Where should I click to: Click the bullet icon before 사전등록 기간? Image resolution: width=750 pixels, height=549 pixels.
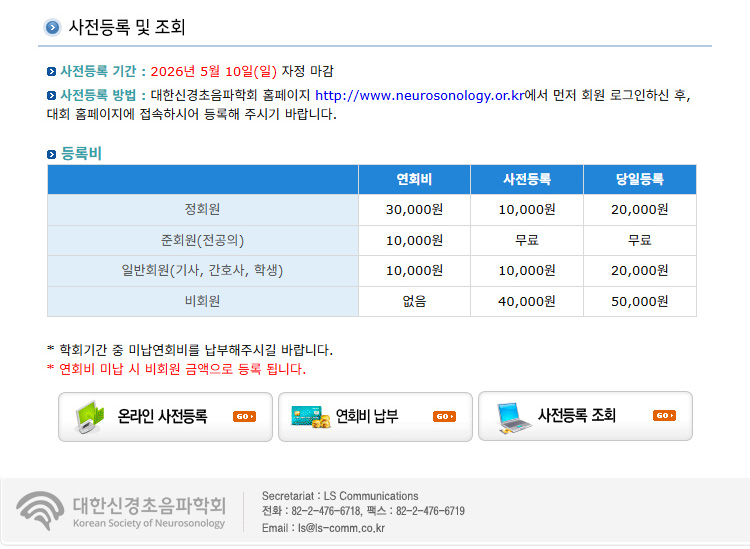point(52,72)
